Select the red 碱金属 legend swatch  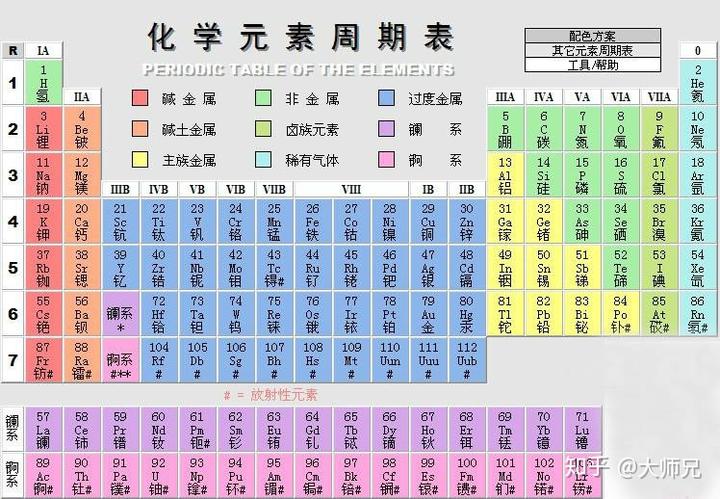click(x=140, y=98)
